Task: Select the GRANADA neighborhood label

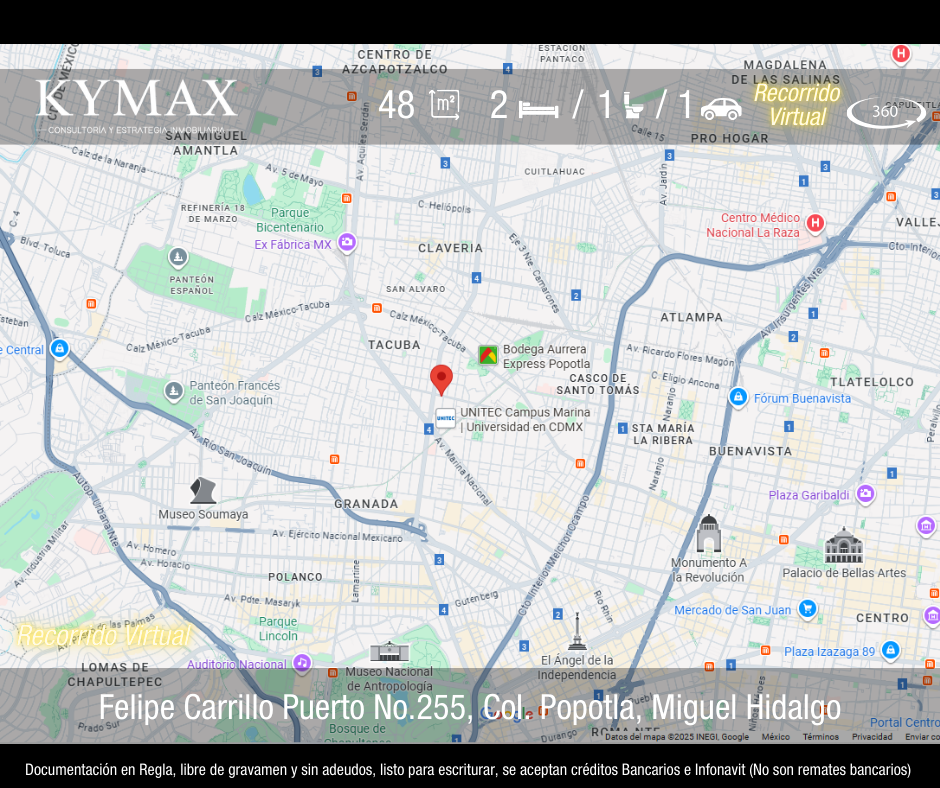Action: click(366, 504)
